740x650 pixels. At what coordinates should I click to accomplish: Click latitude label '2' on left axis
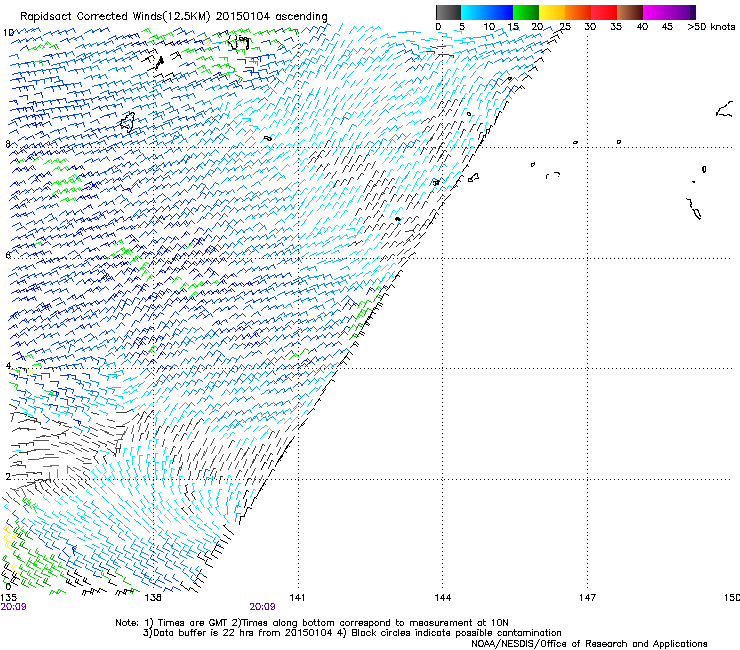coord(8,477)
